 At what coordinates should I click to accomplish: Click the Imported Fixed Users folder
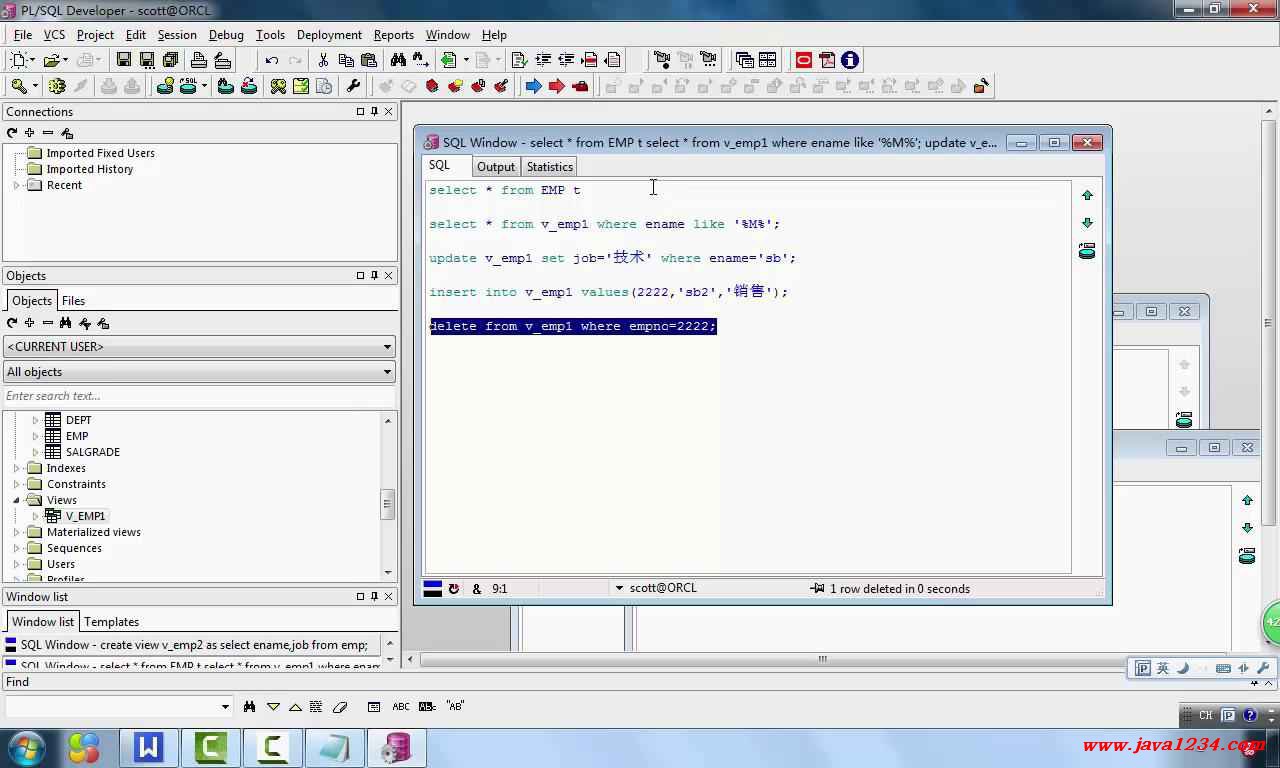(100, 153)
